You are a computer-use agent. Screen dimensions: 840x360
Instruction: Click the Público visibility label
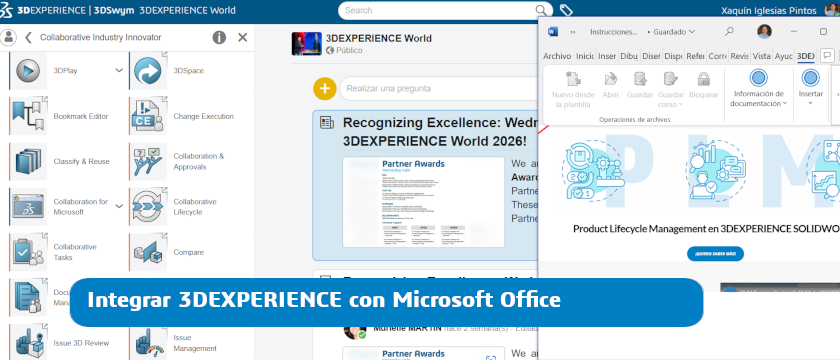[349, 50]
